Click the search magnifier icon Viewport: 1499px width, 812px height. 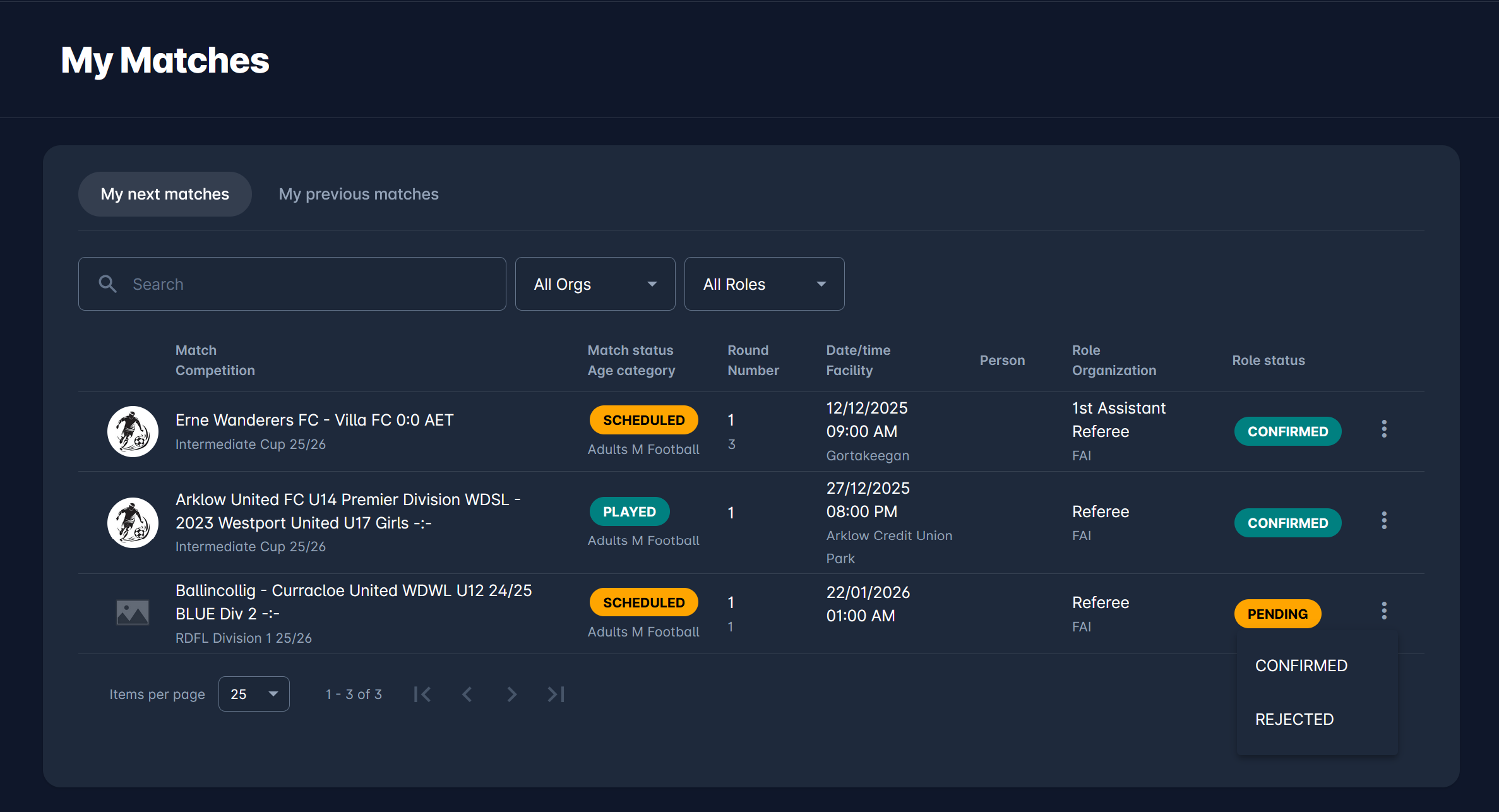(107, 284)
